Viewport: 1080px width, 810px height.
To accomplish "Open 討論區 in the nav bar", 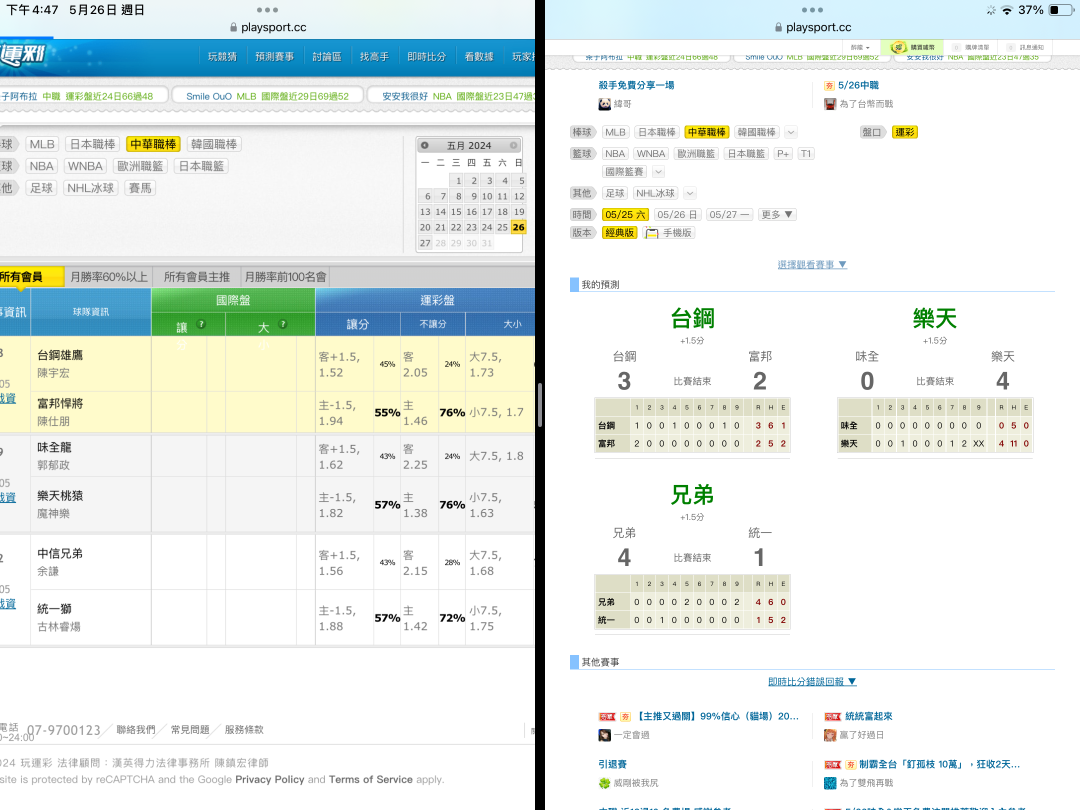I will pyautogui.click(x=326, y=57).
